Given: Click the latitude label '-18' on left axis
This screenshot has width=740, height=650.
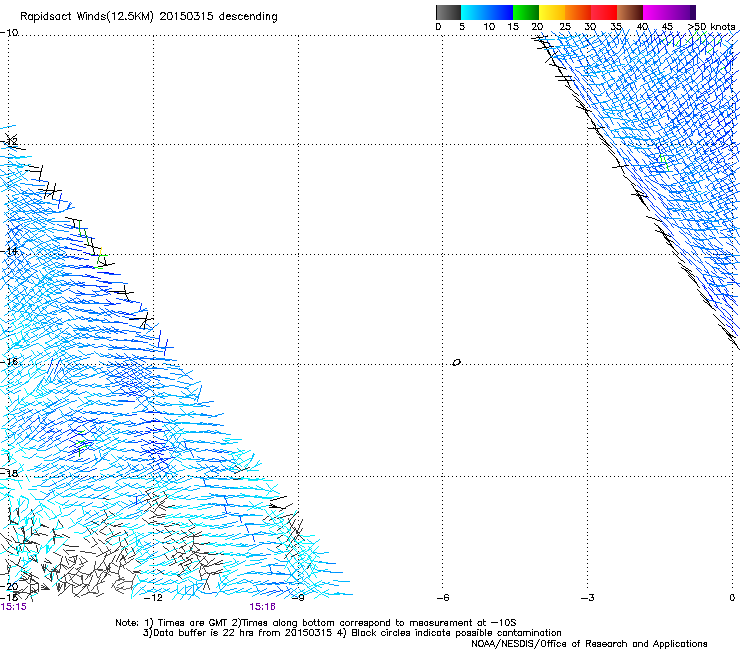Looking at the screenshot, I should point(10,473).
